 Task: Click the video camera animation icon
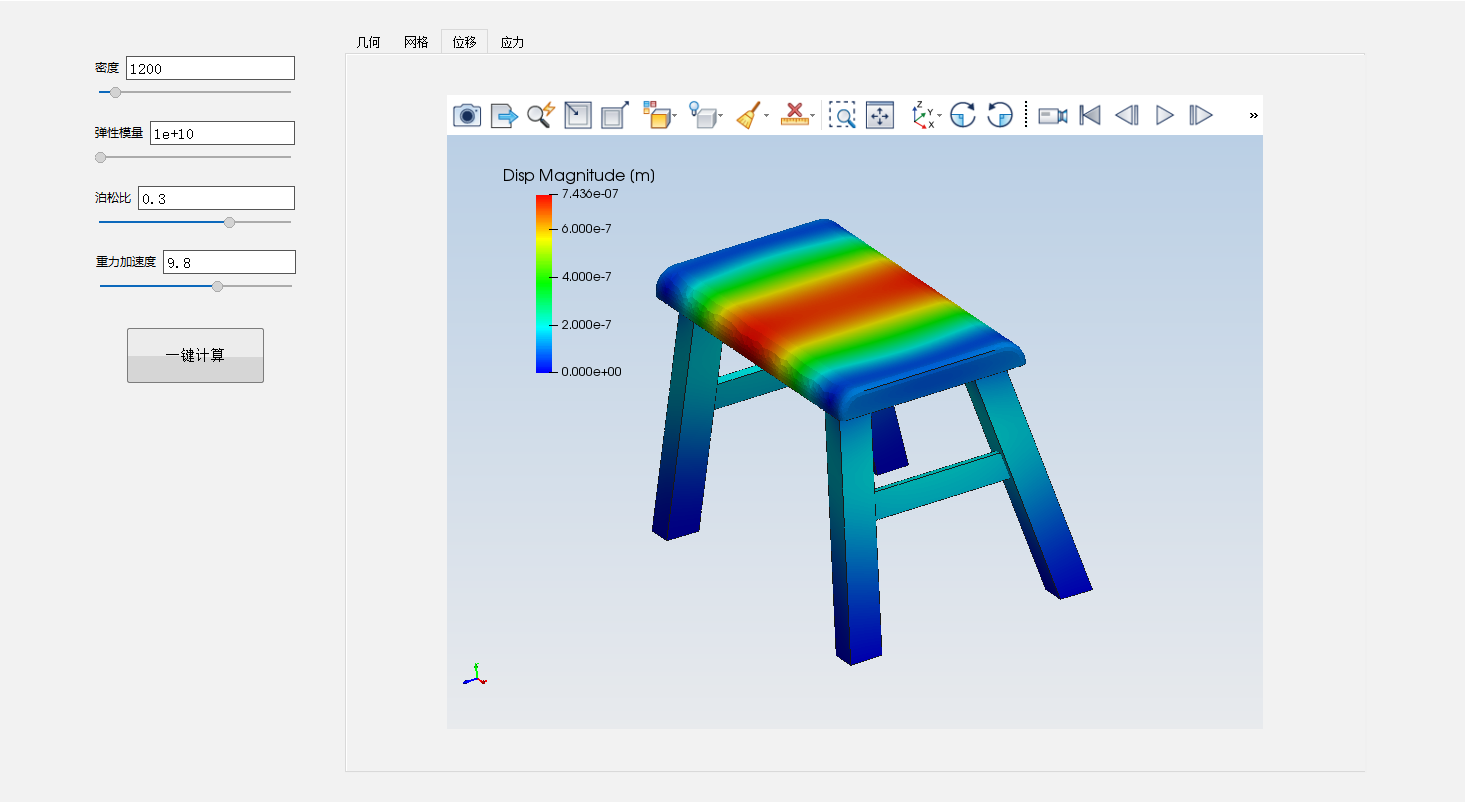[1053, 115]
